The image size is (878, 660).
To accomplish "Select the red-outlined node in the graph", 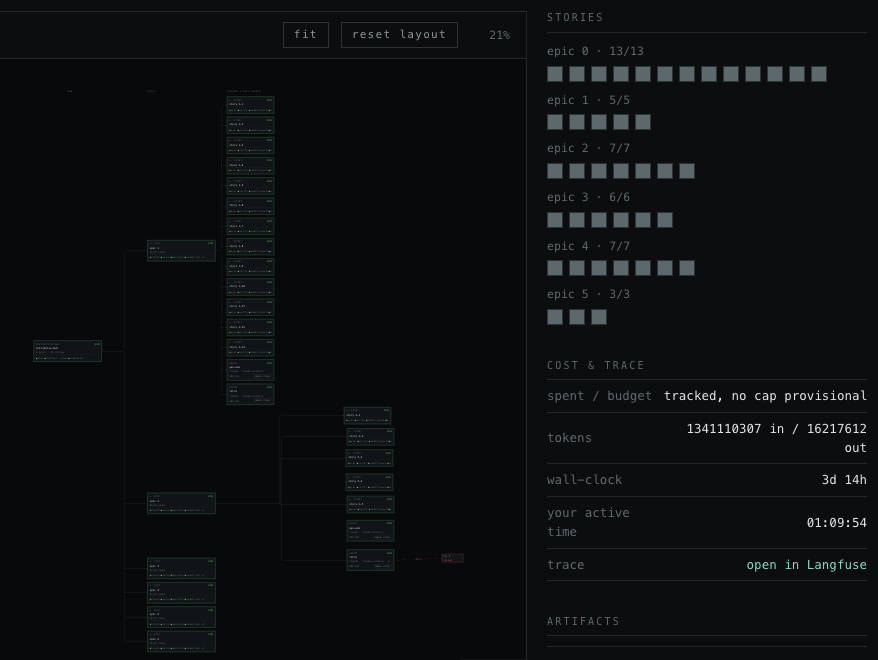I will coord(452,558).
